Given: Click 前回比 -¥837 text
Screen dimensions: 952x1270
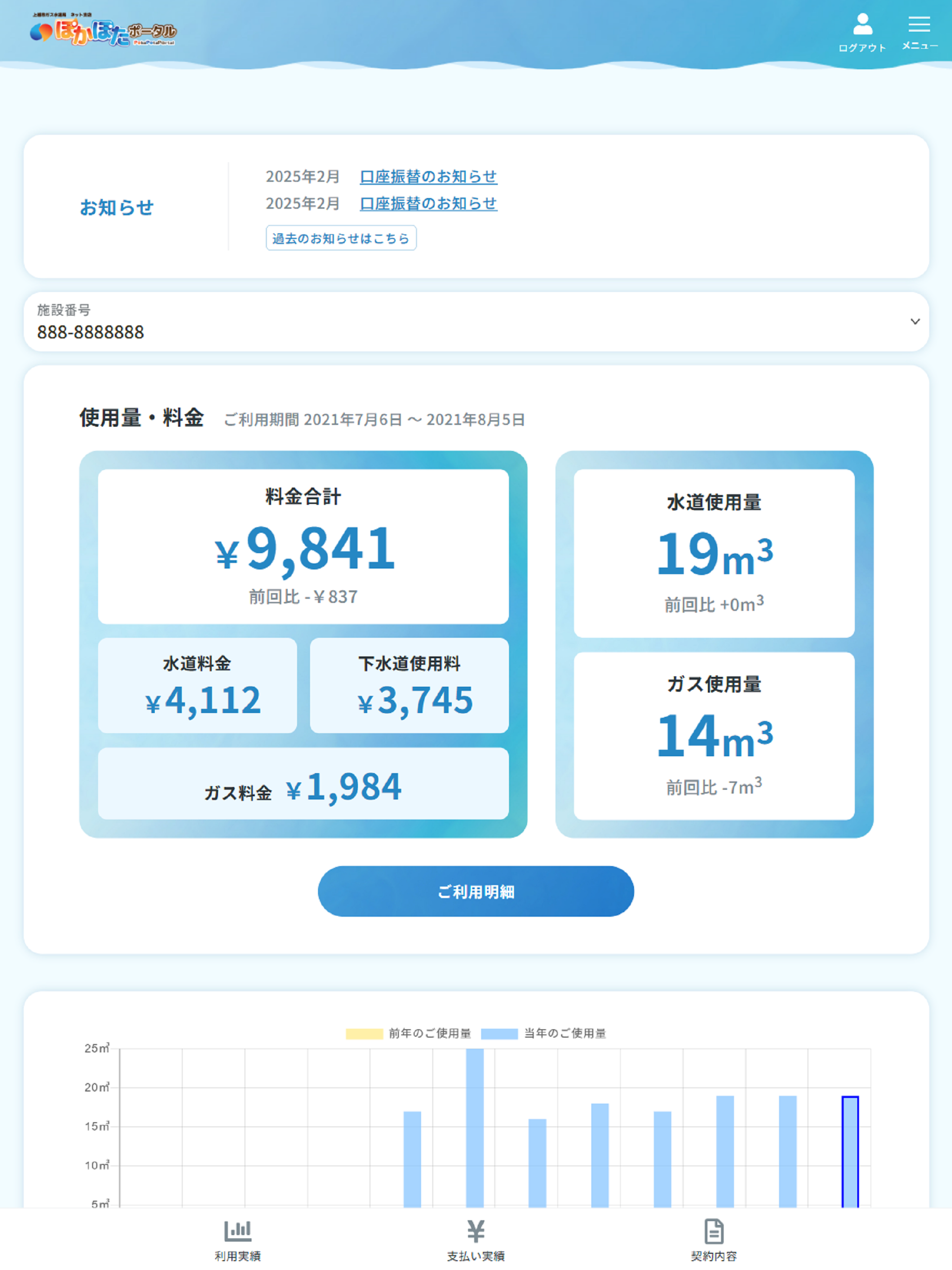Looking at the screenshot, I should coord(303,597).
